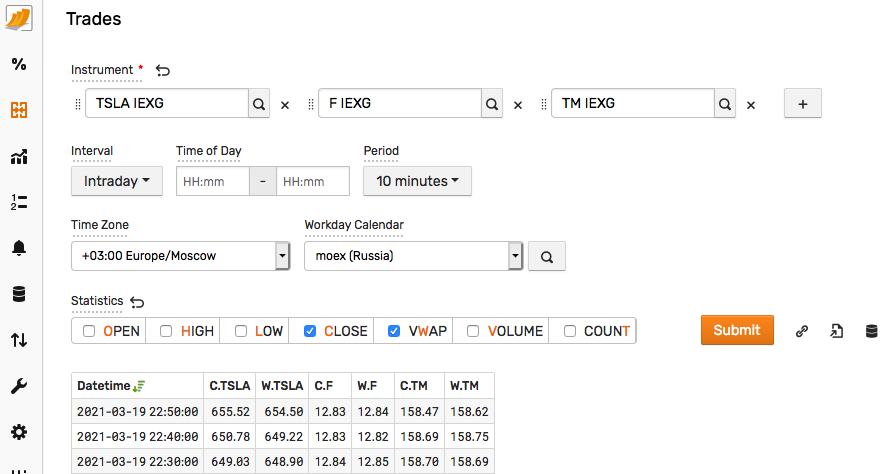Image resolution: width=891 pixels, height=474 pixels.
Task: Click the export file icon beside Submit
Action: pyautogui.click(x=836, y=331)
